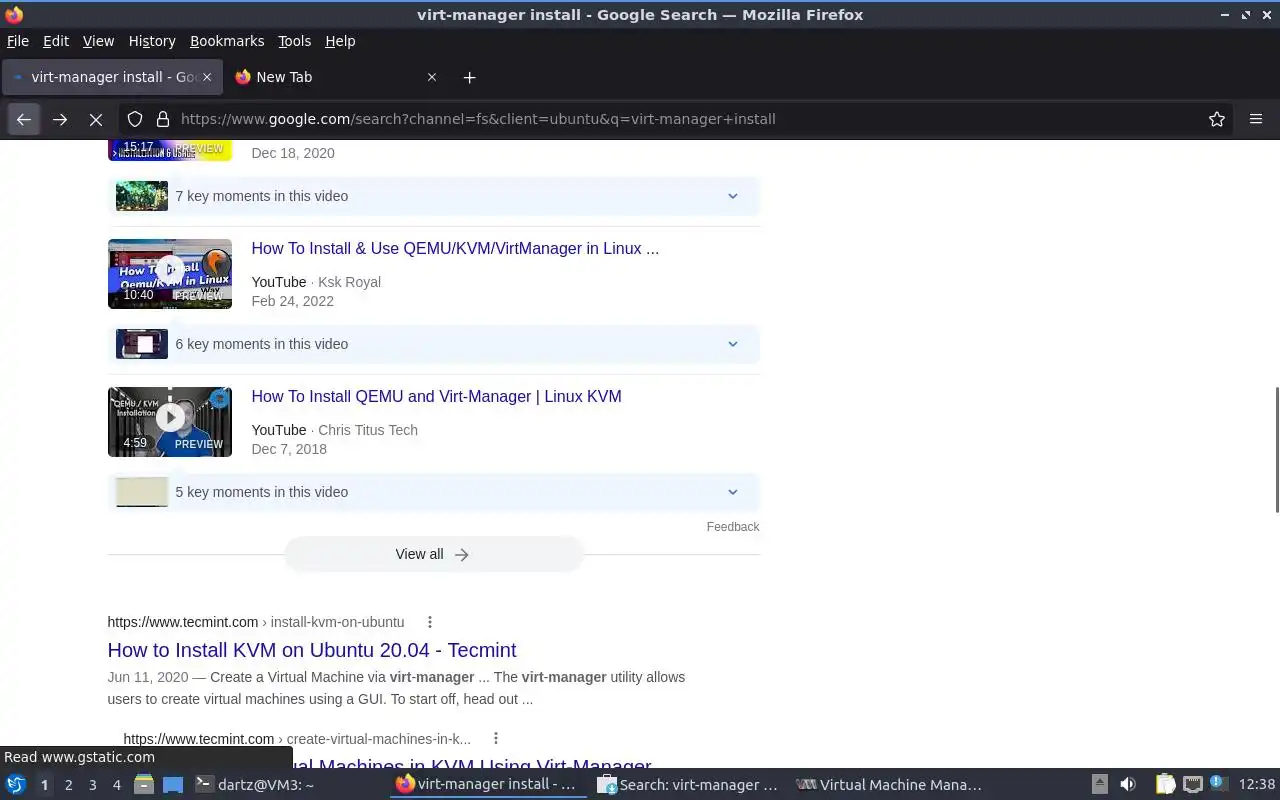Click the Feb 24, 2022 video date
Viewport: 1280px width, 800px height.
292,301
